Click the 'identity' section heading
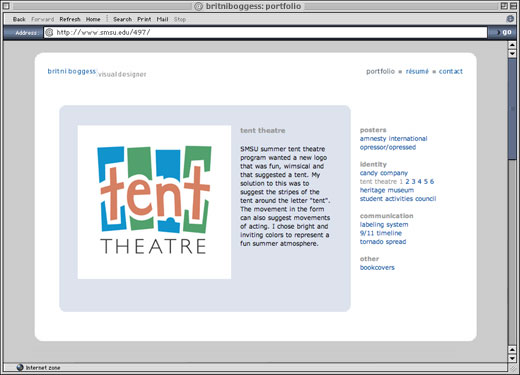The height and width of the screenshot is (375, 520). 373,164
